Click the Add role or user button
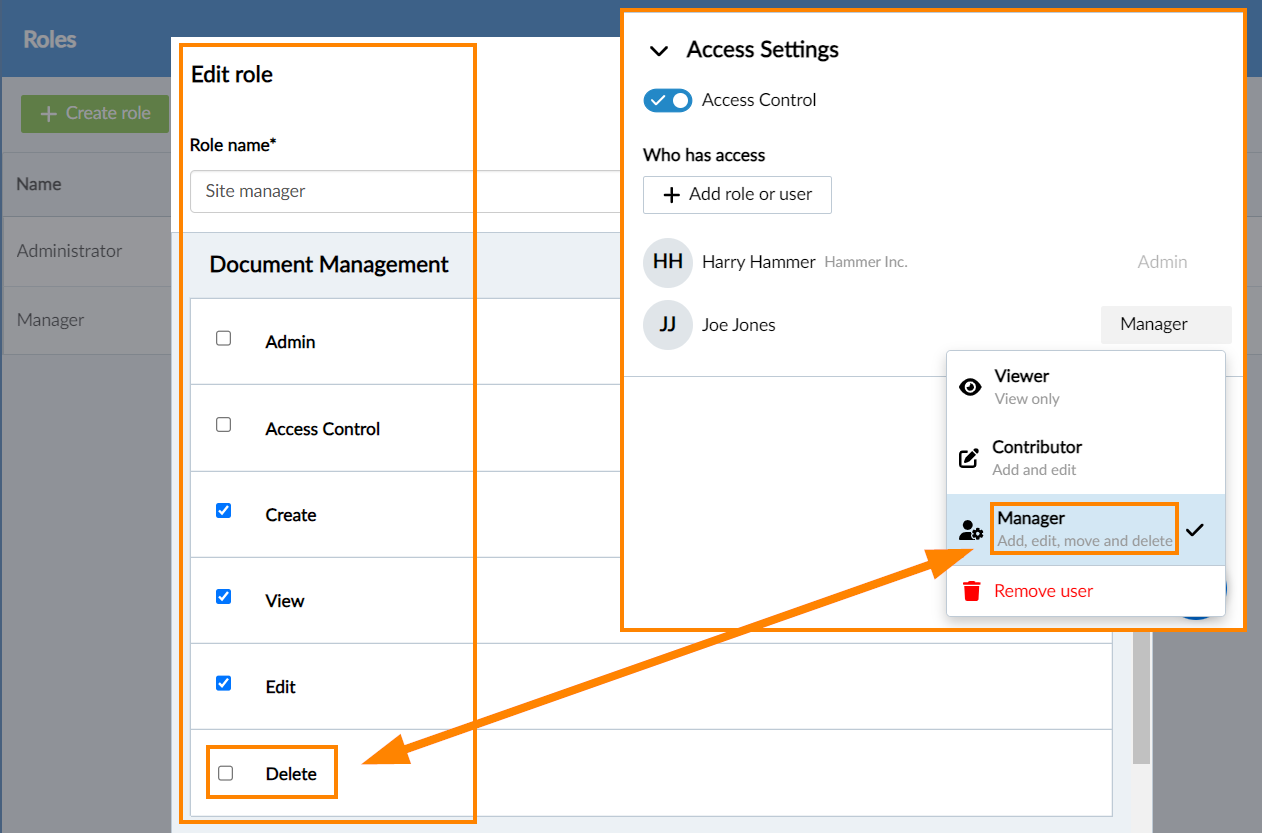The width and height of the screenshot is (1262, 833). (x=737, y=195)
